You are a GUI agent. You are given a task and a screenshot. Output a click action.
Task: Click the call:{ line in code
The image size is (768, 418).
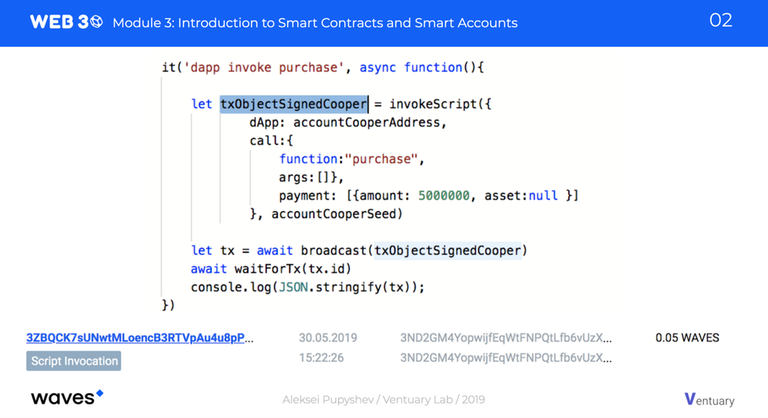click(x=271, y=141)
